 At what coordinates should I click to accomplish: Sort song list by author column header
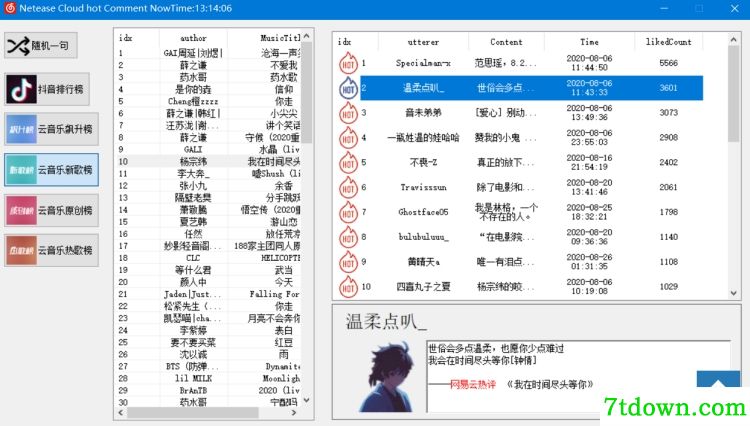[193, 38]
